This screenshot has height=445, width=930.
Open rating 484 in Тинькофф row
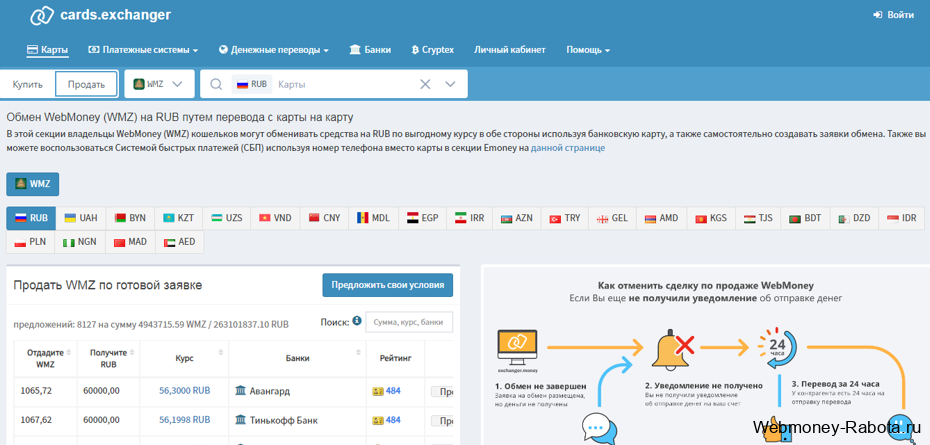[393, 420]
